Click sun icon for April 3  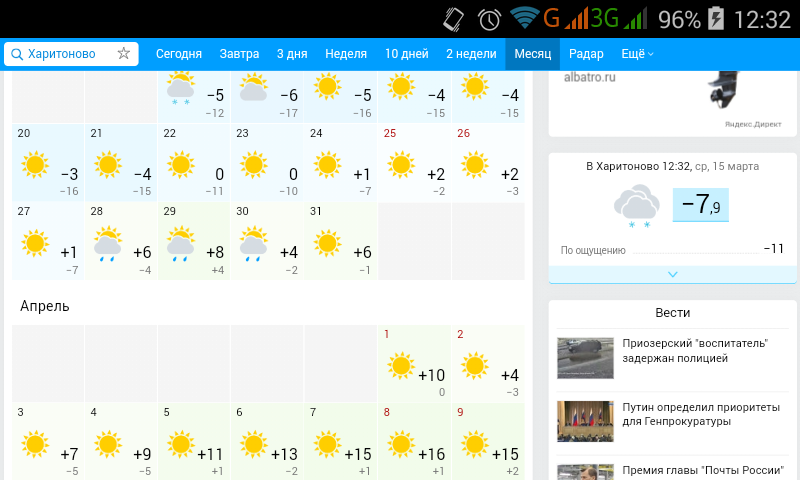point(35,444)
